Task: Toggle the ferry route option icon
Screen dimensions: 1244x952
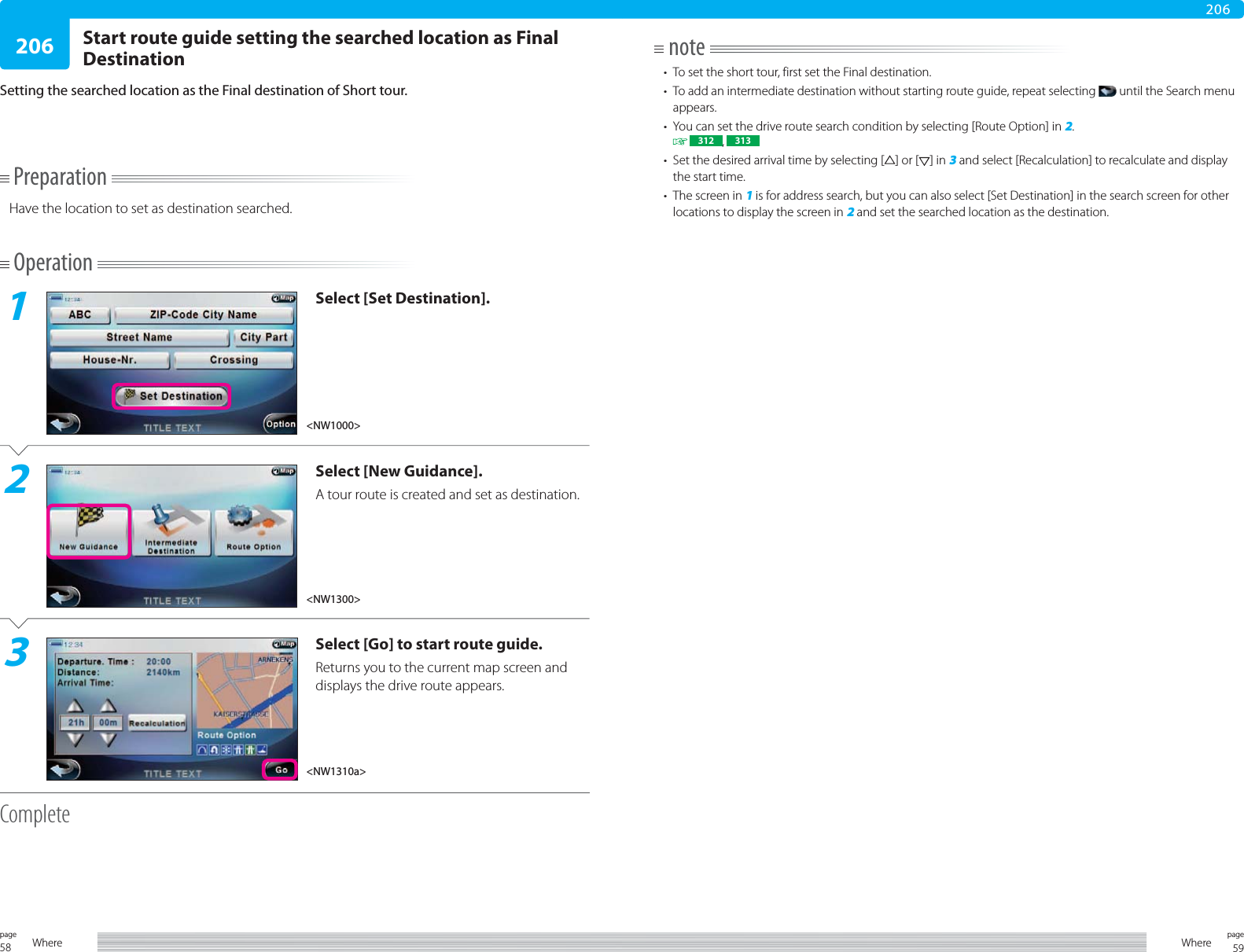Action: point(262,750)
